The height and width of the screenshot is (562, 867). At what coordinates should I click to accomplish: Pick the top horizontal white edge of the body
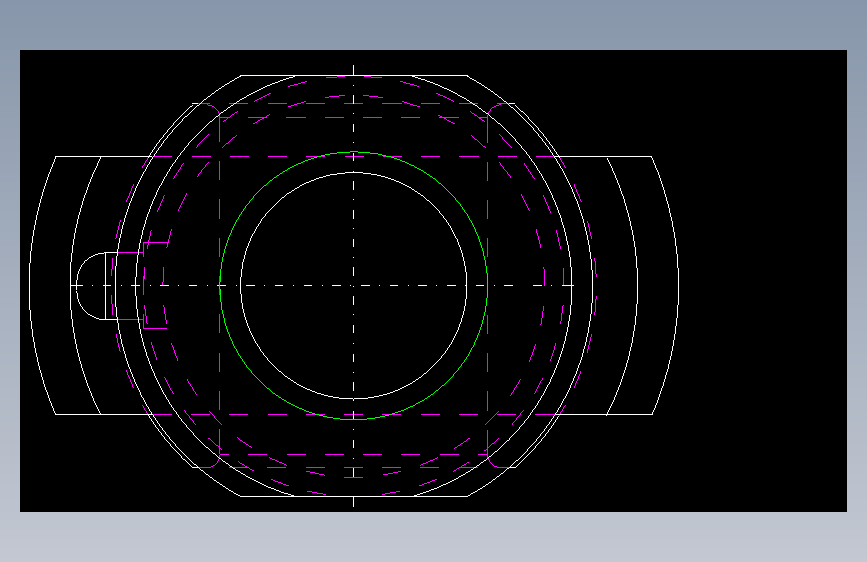354,75
